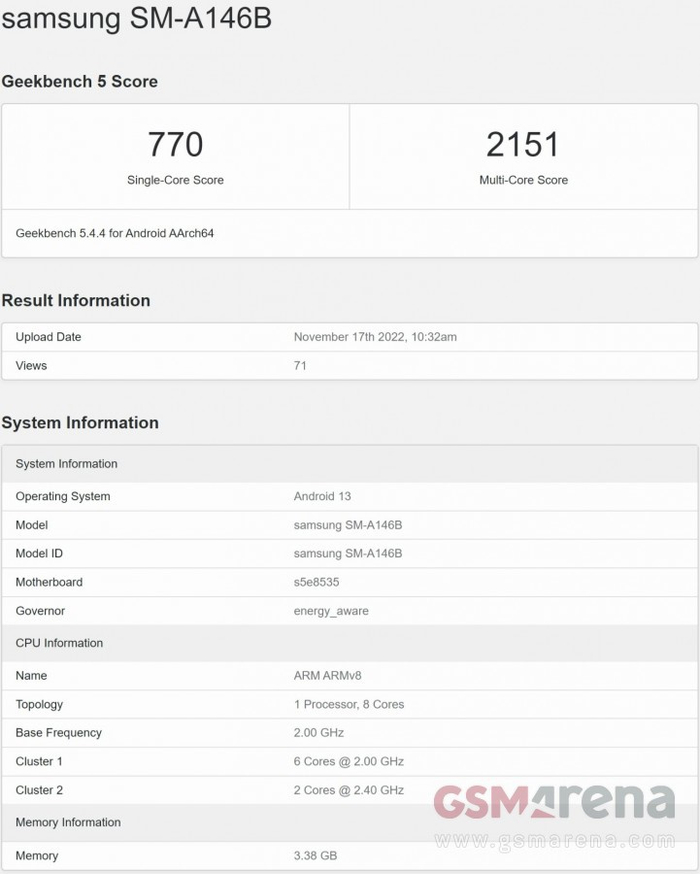700x874 pixels.
Task: Click the large System Information section heading
Action: click(80, 423)
